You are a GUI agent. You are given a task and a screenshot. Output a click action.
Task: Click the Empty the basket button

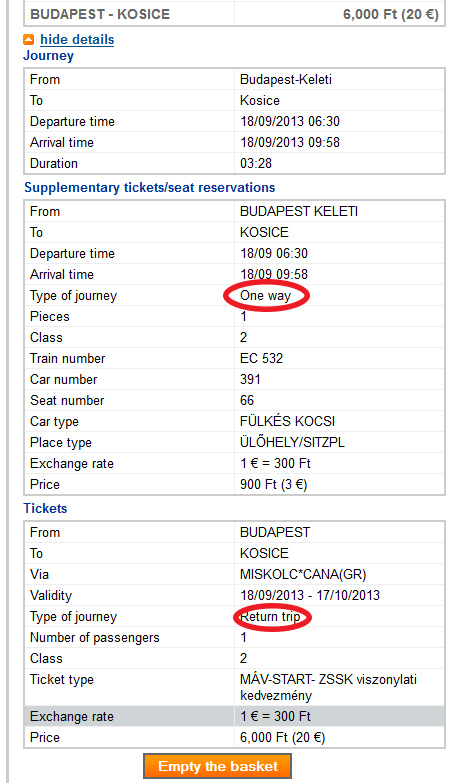click(217, 767)
